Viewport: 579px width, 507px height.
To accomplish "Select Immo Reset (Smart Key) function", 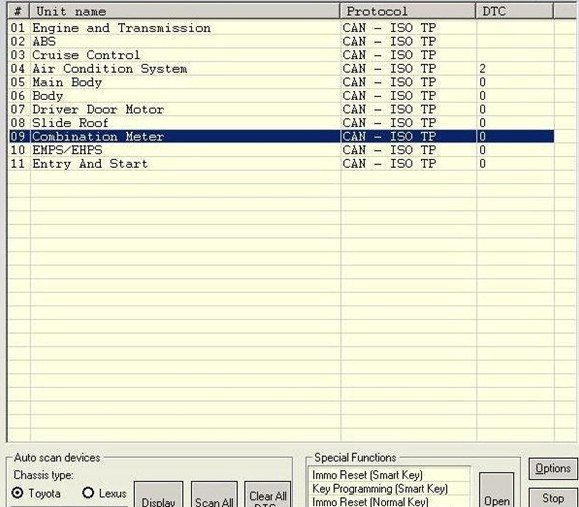I will (x=389, y=475).
